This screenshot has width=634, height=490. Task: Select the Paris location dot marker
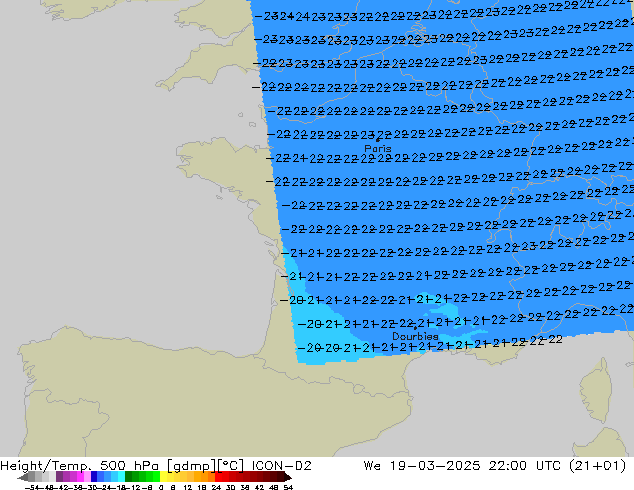click(x=378, y=140)
